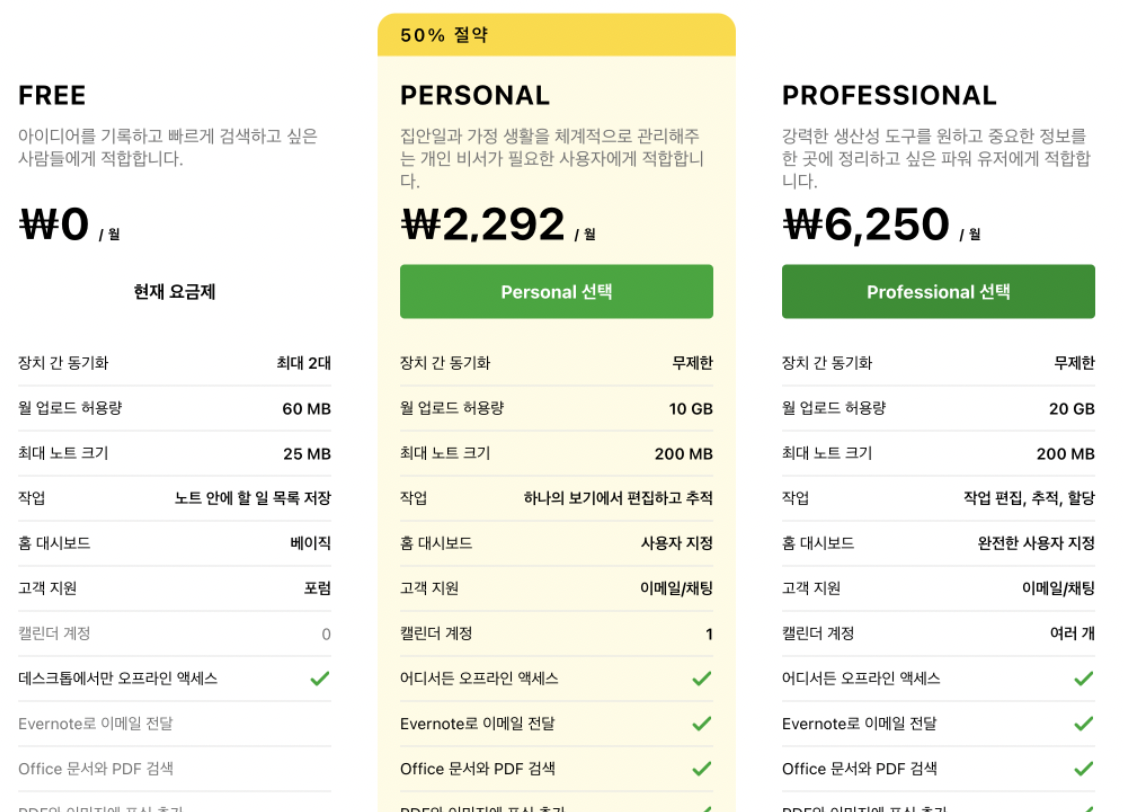Click the Office 문서와 PDF 검색 checkmark under Professional
The image size is (1124, 812).
click(x=1084, y=768)
